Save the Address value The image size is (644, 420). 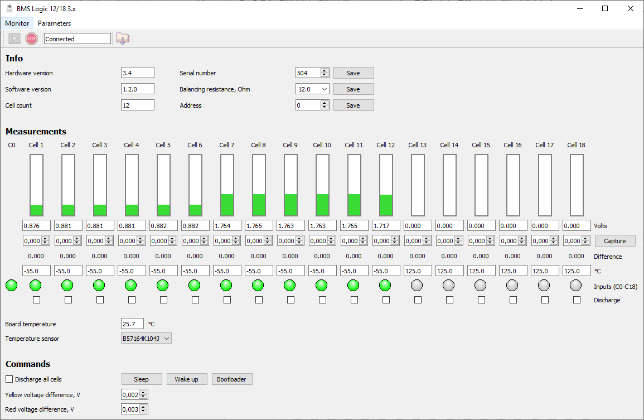(x=353, y=105)
